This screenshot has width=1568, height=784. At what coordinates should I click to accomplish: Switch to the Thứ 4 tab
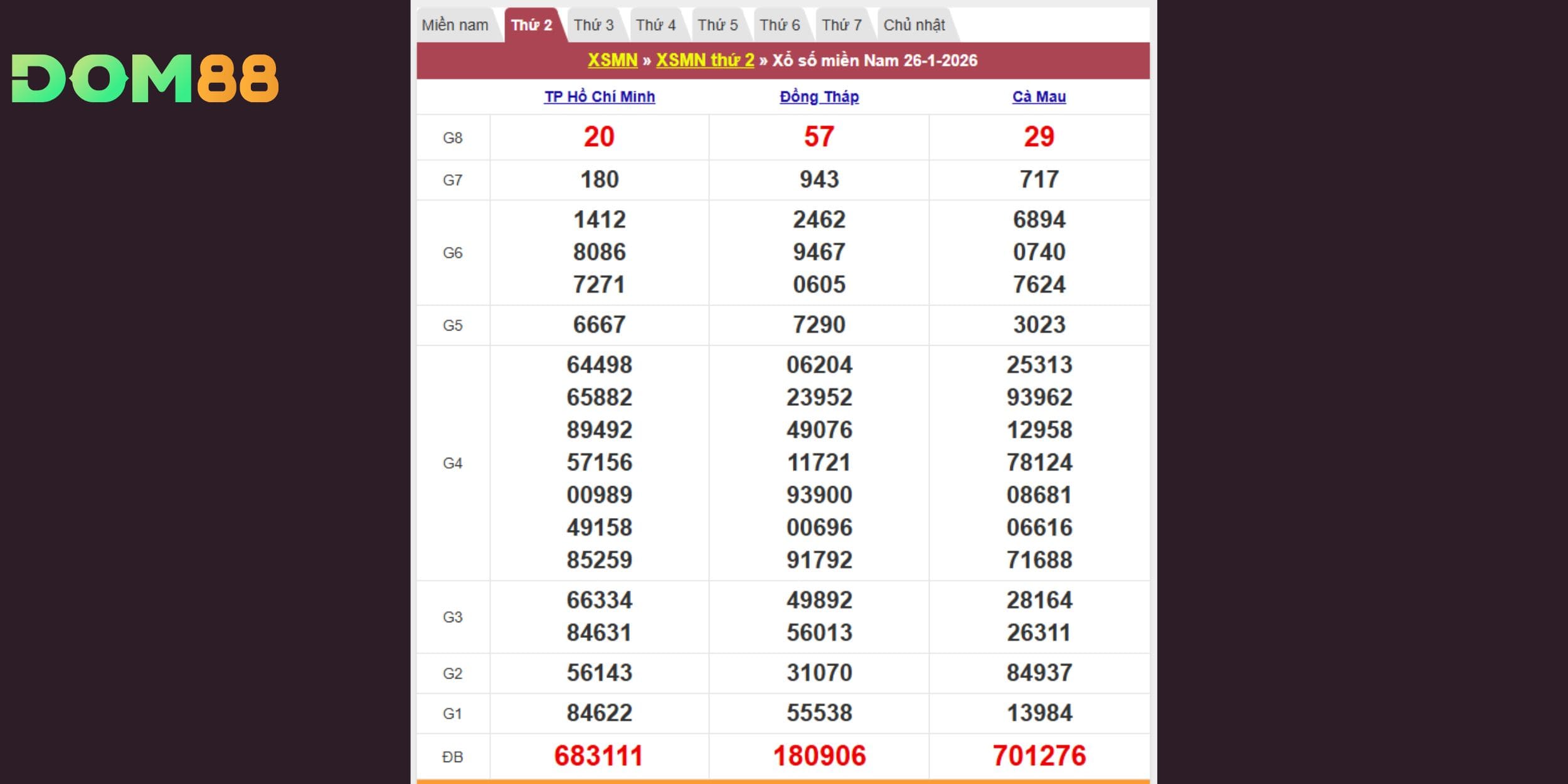[655, 25]
